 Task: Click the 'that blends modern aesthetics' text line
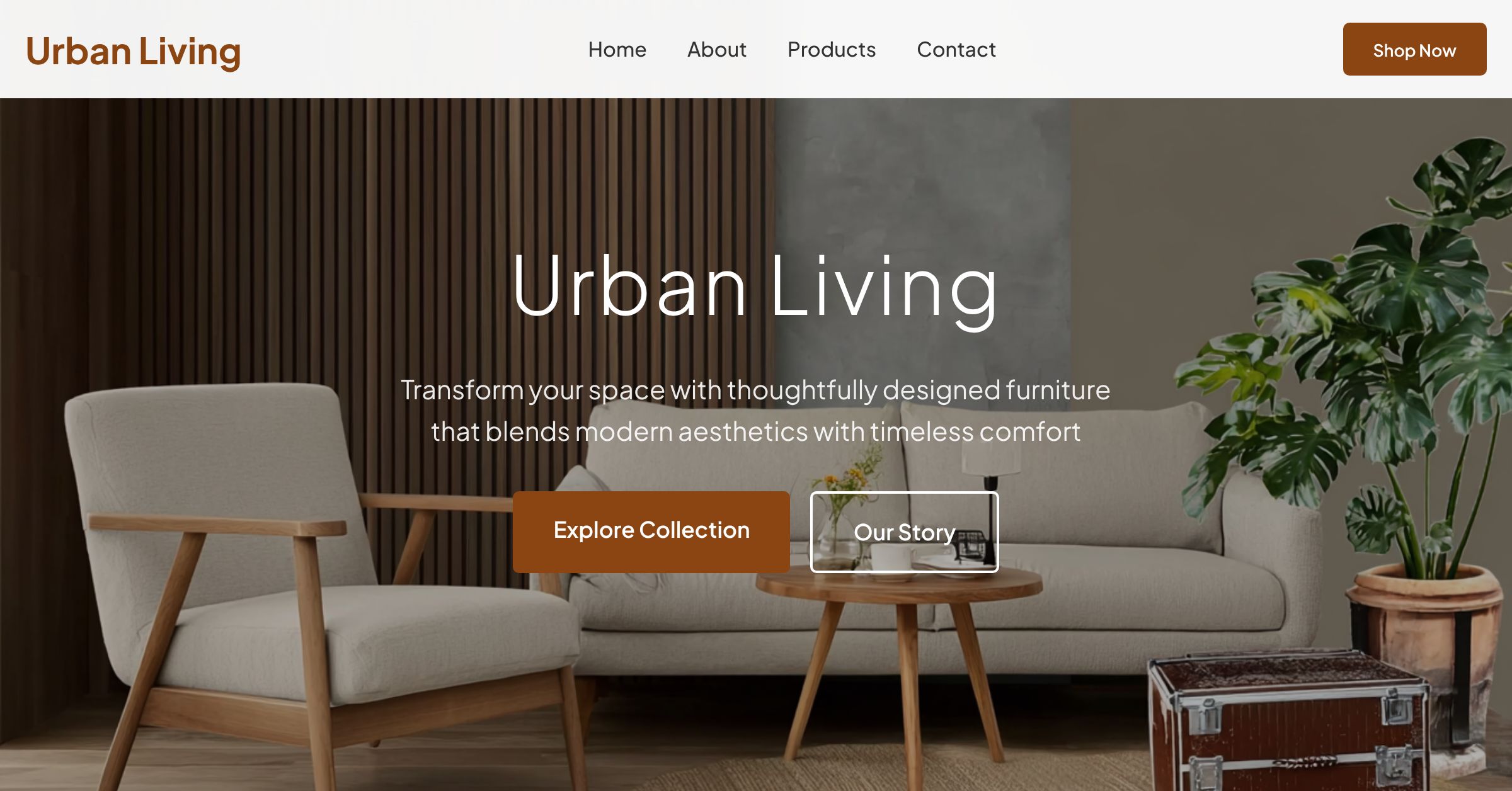pos(755,431)
